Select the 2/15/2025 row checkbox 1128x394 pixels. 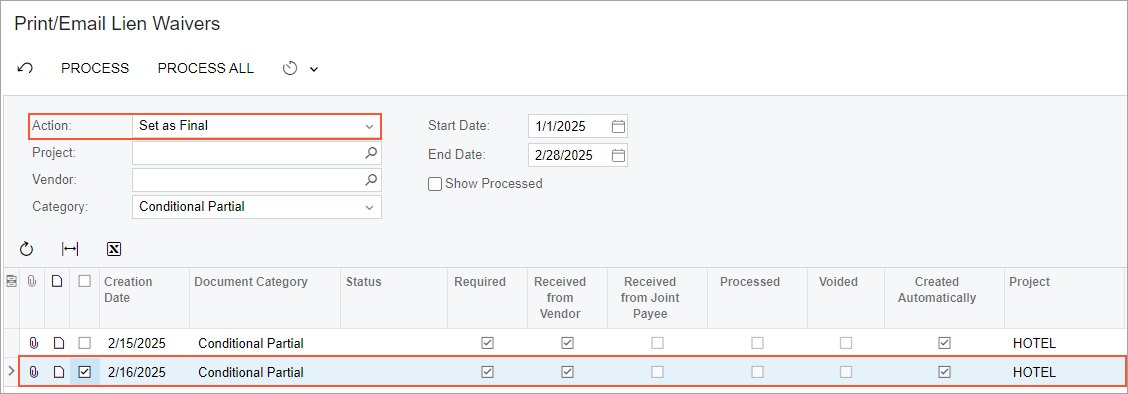click(85, 344)
